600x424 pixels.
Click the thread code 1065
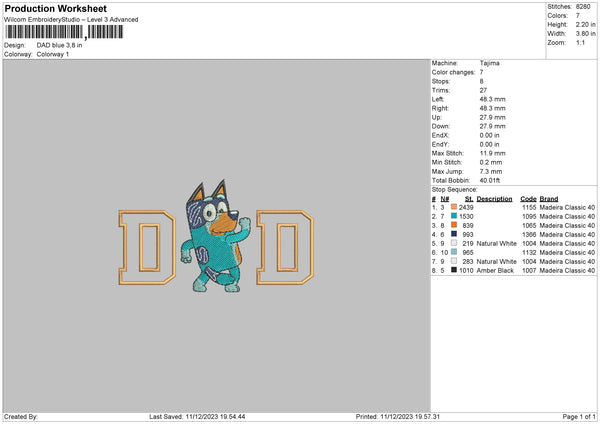[x=529, y=225]
